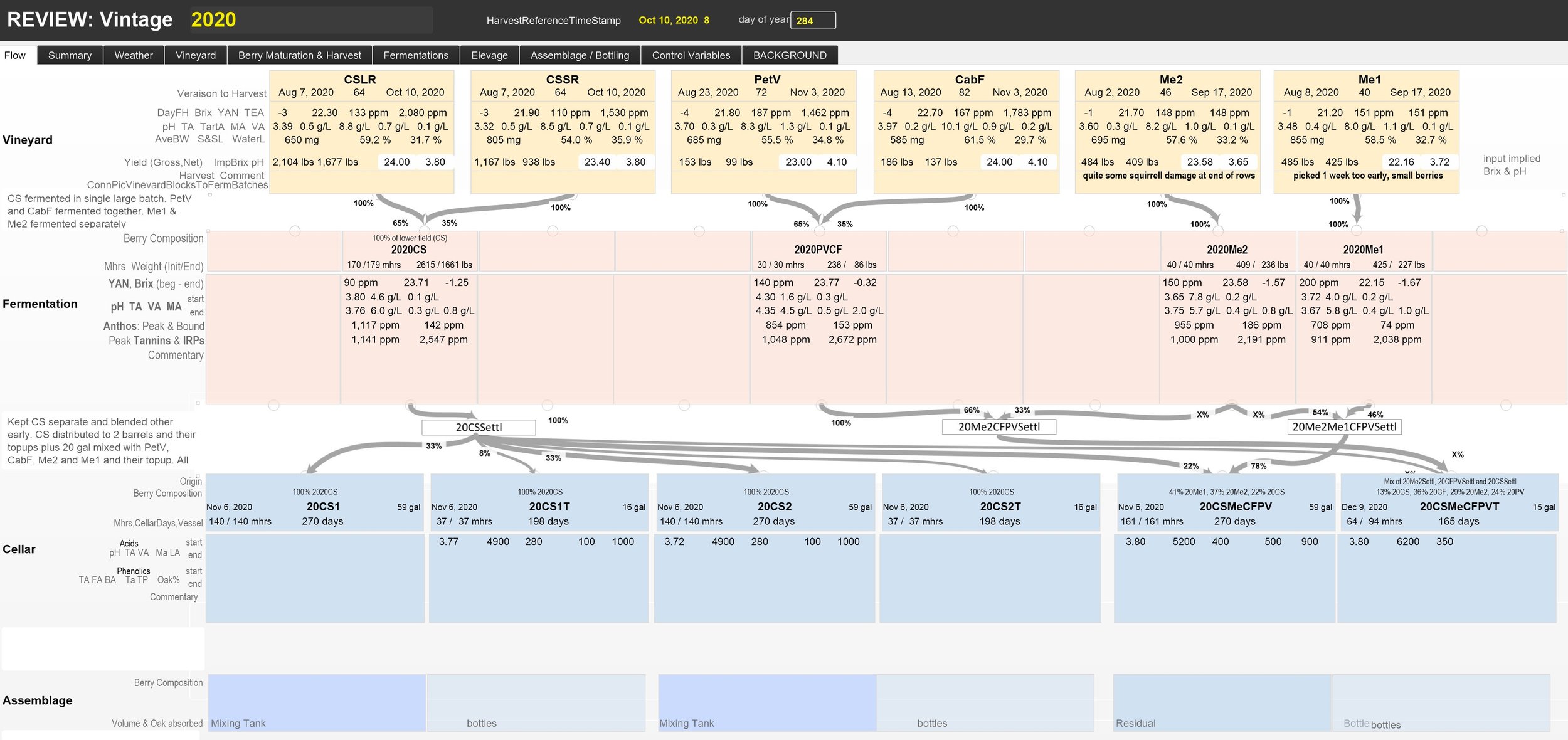Image resolution: width=1568 pixels, height=740 pixels.
Task: Click 20CSMeCFPVT value 6200
Action: point(1407,541)
